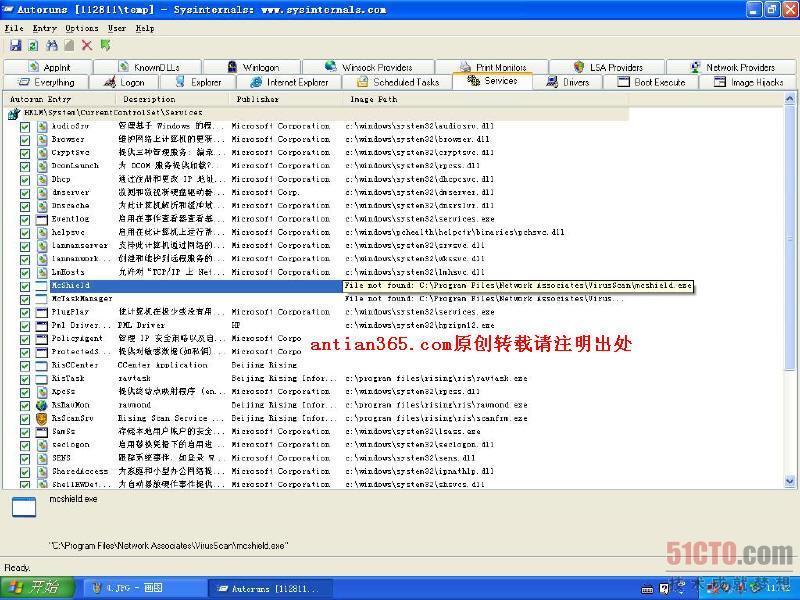
Task: Click the PlugPlay entry icon
Action: [42, 312]
